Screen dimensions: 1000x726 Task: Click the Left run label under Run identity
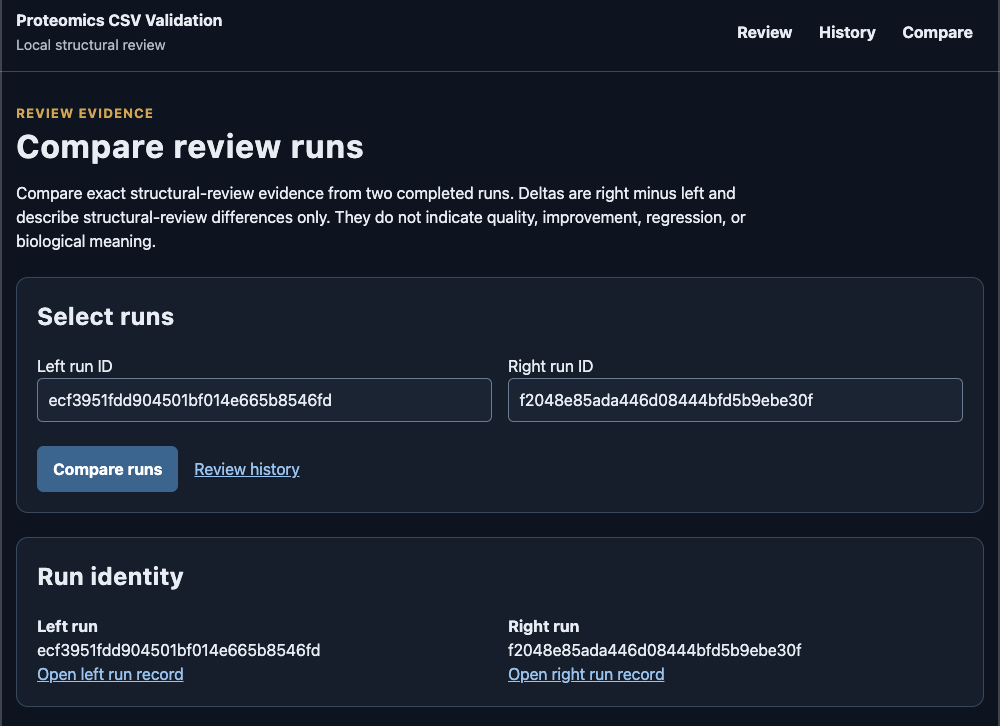[x=68, y=626]
